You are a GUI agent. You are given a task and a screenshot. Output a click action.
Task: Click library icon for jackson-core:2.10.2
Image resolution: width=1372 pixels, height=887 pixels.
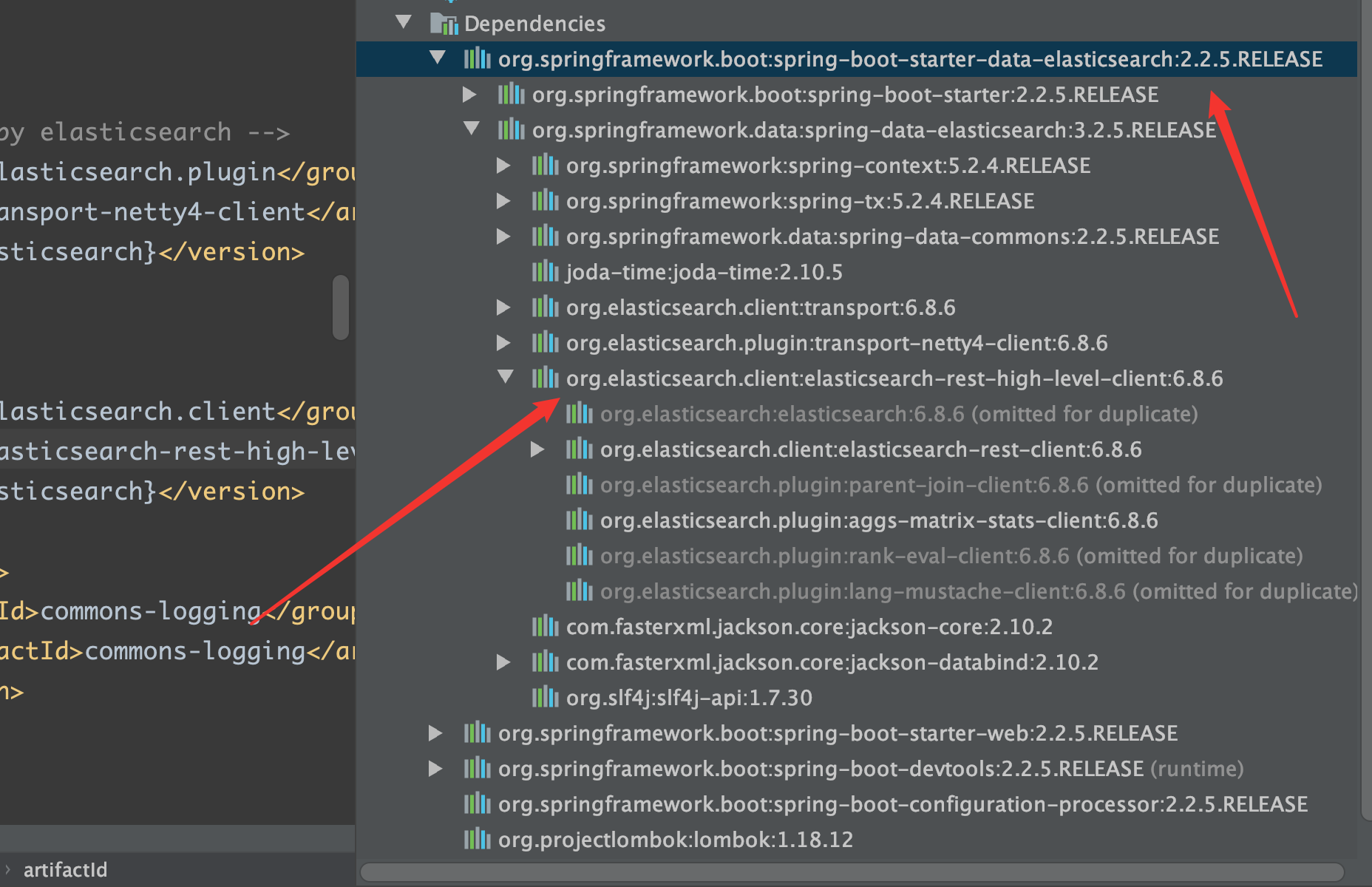546,627
